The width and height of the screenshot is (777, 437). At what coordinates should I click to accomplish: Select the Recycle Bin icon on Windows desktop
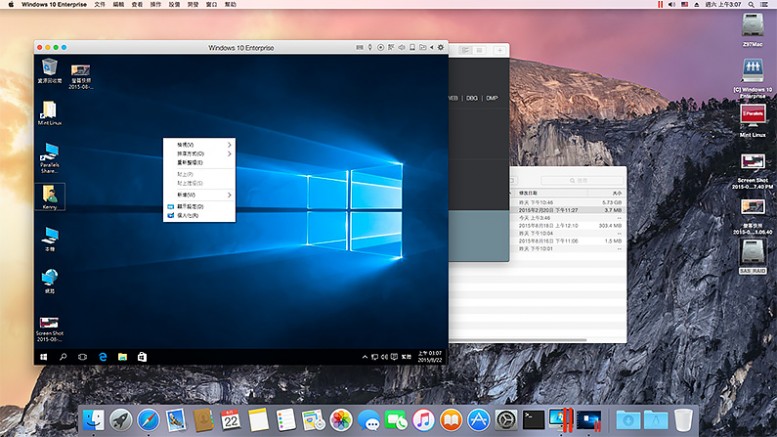(50, 70)
